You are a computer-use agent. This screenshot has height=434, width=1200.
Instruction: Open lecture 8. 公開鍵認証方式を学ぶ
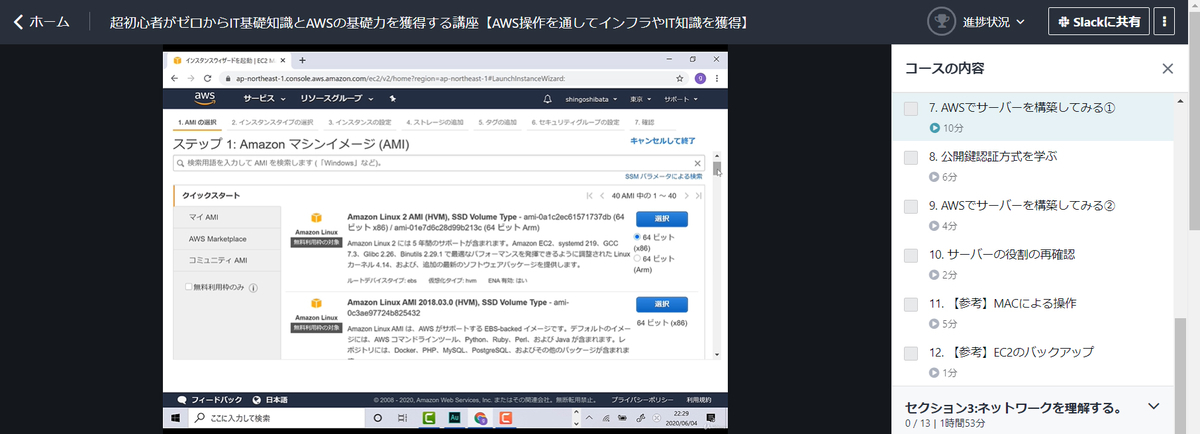pos(993,157)
